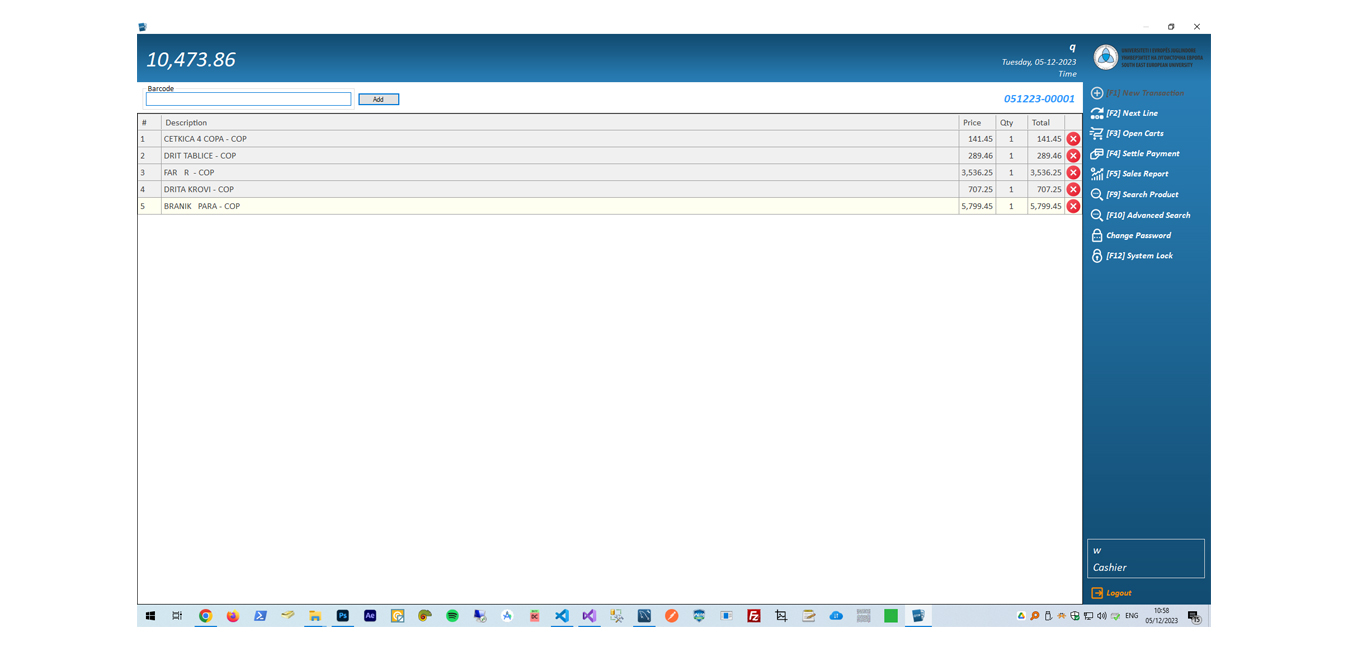Delete the FAR R - COP item
Viewport: 1346px width, 645px height.
1073,172
